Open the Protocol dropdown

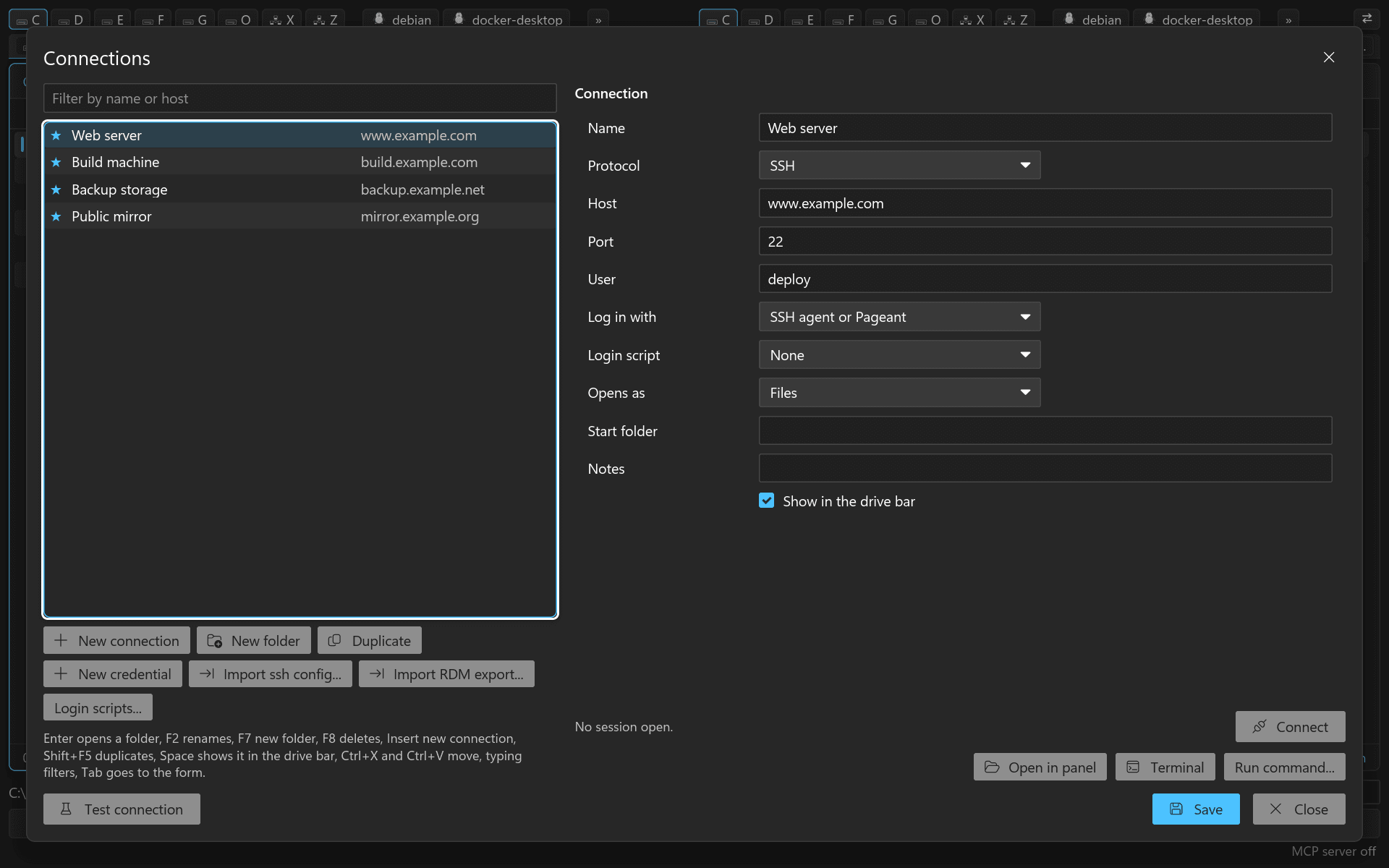[899, 165]
